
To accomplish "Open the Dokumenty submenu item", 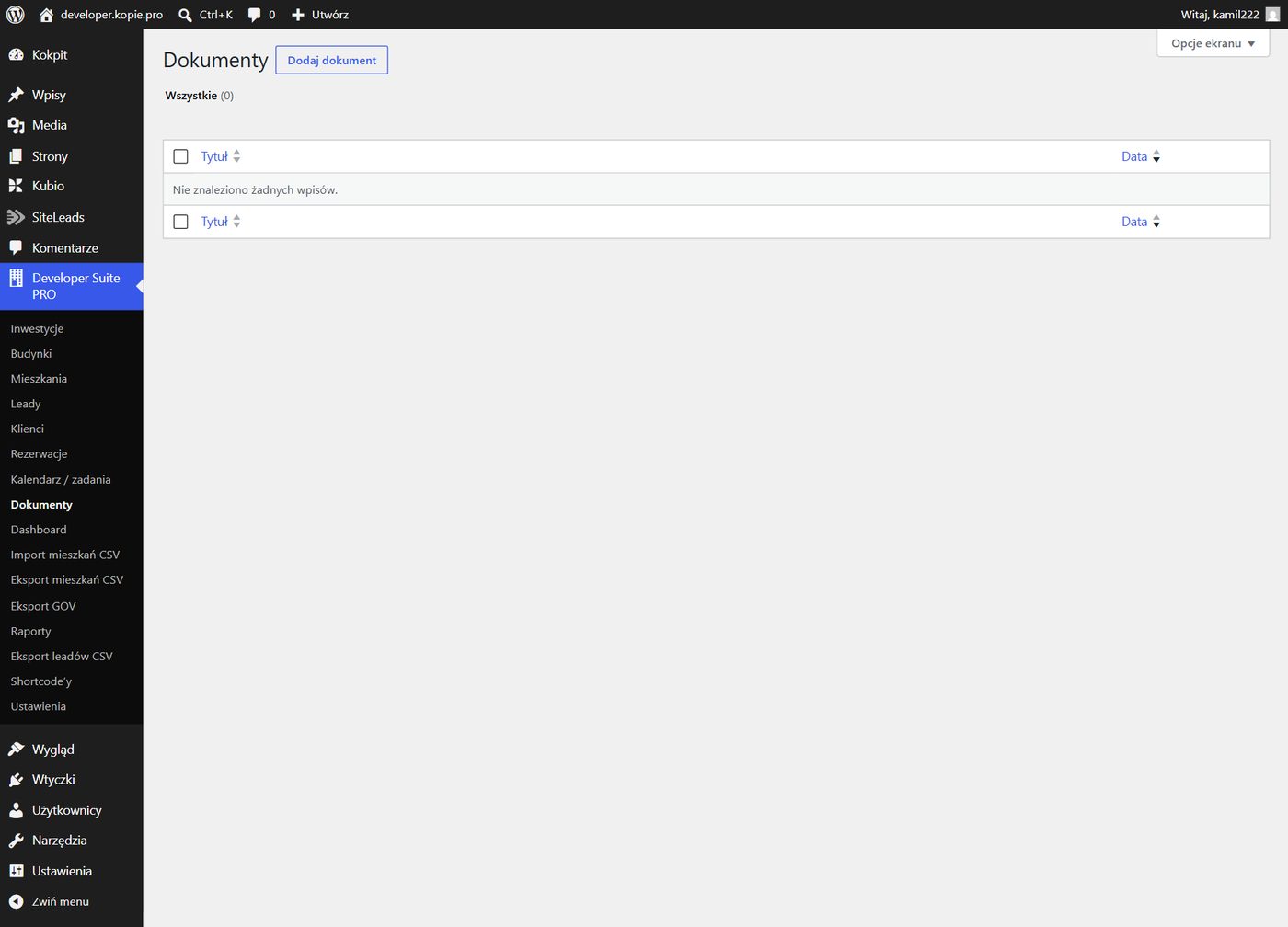I will click(41, 505).
